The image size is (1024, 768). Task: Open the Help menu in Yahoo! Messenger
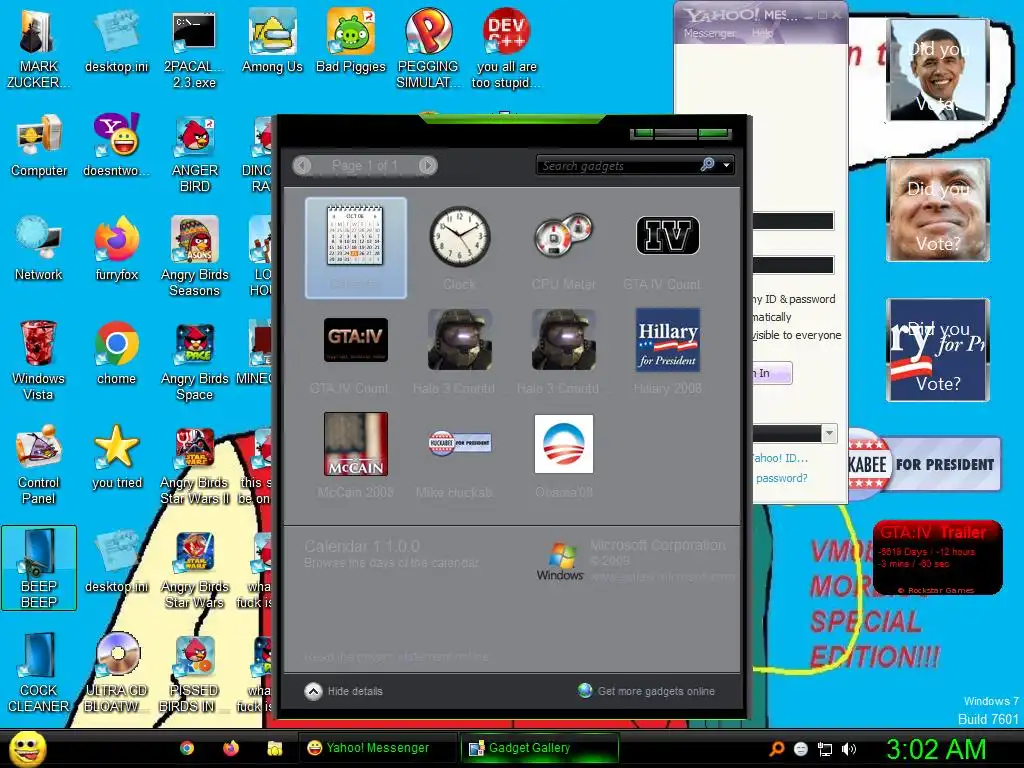[761, 33]
